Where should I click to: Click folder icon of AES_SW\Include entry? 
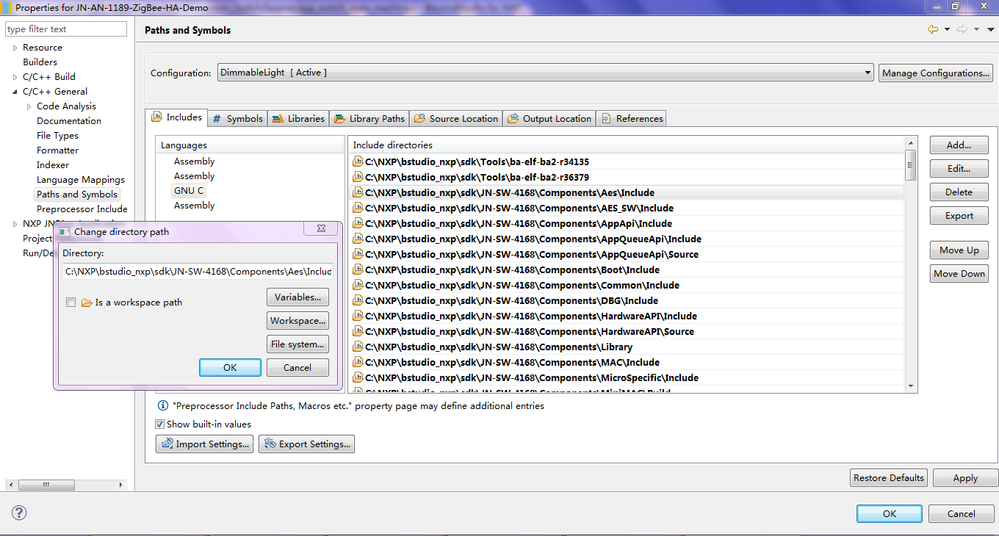(358, 208)
